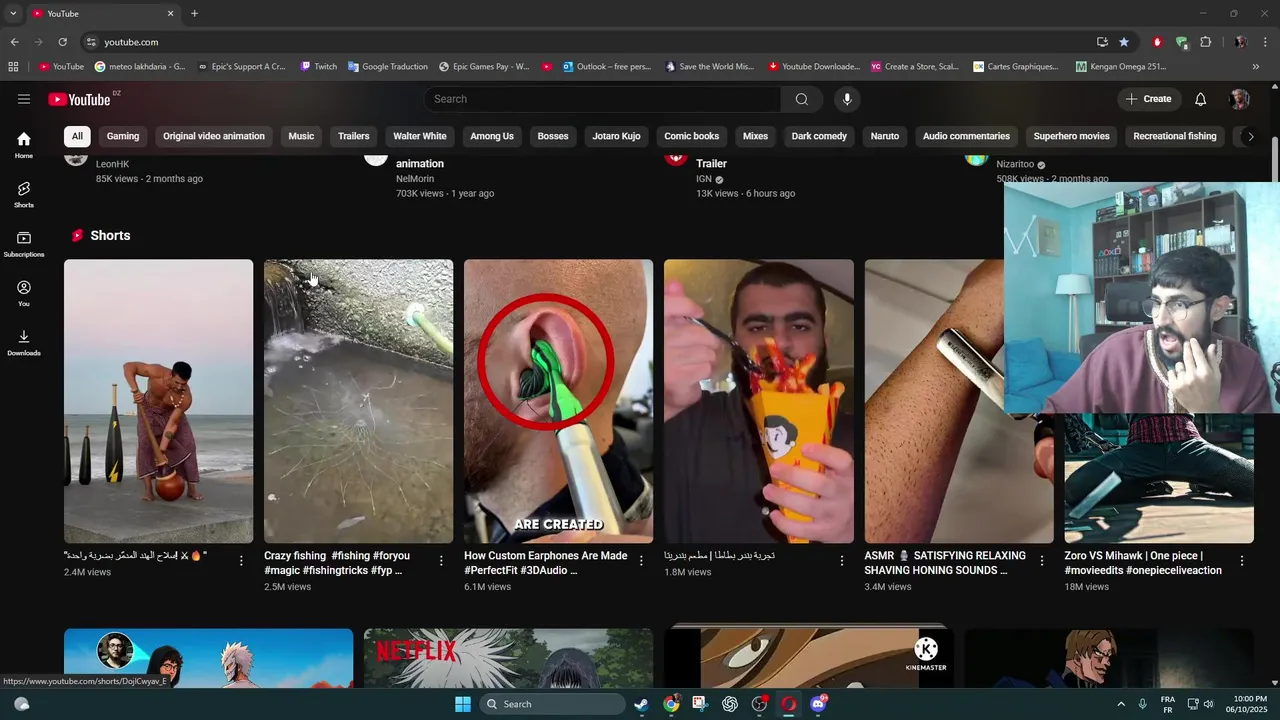Select the All filter chip

[x=77, y=136]
